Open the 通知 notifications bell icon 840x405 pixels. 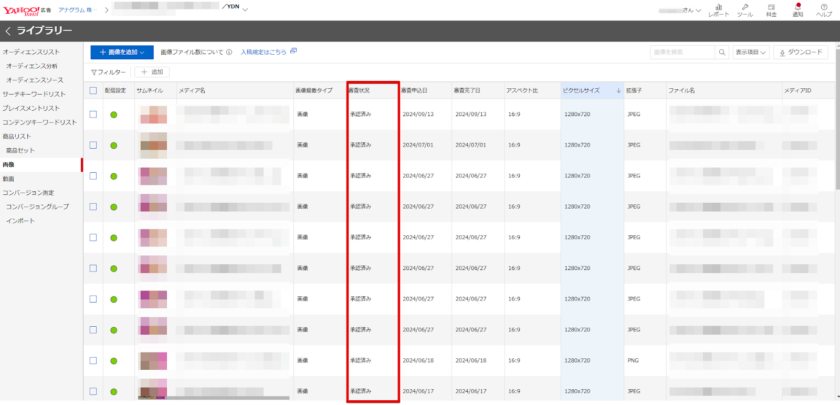797,10
